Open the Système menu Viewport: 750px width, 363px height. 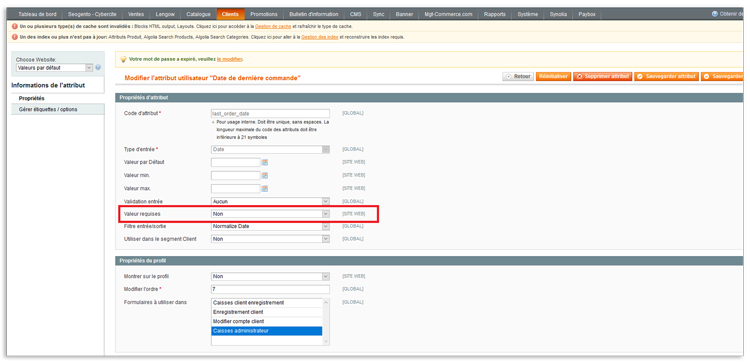[528, 14]
